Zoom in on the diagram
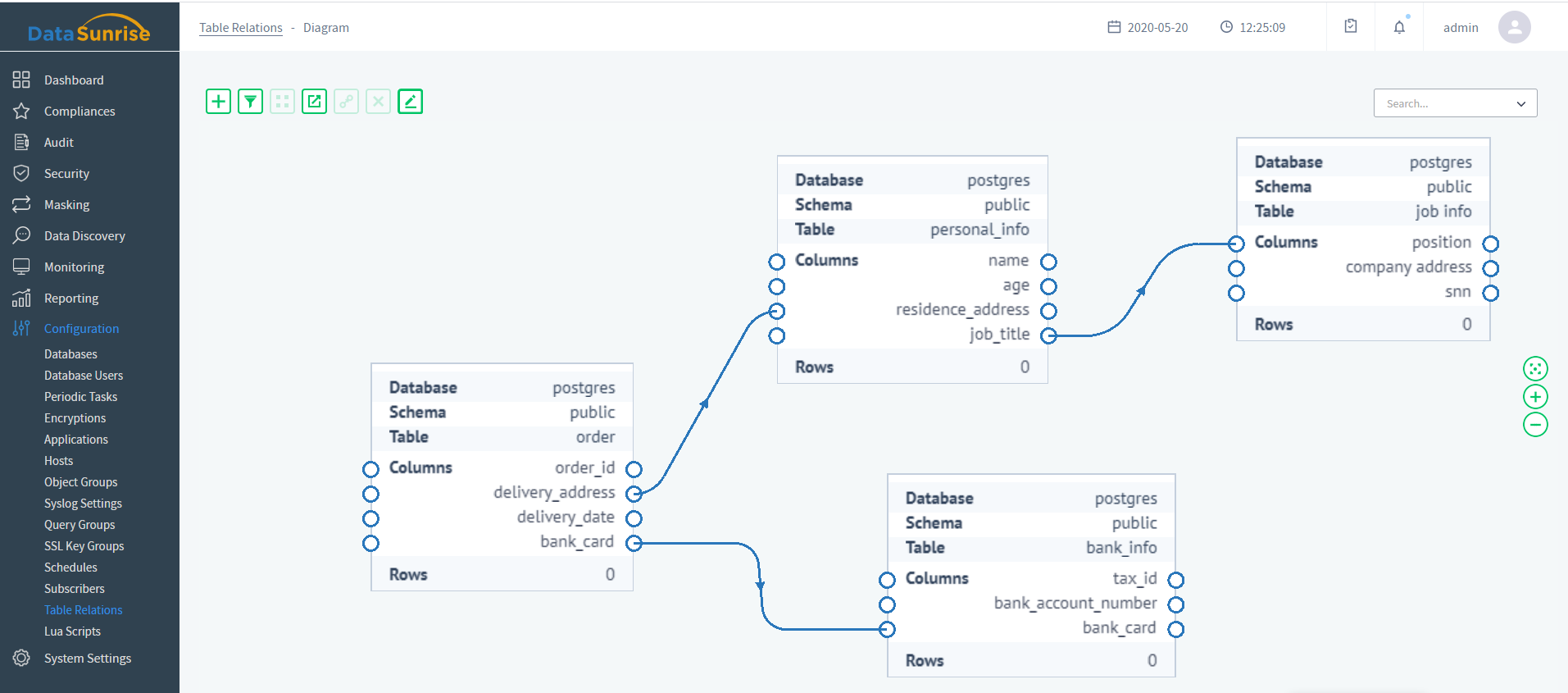 click(x=1535, y=397)
